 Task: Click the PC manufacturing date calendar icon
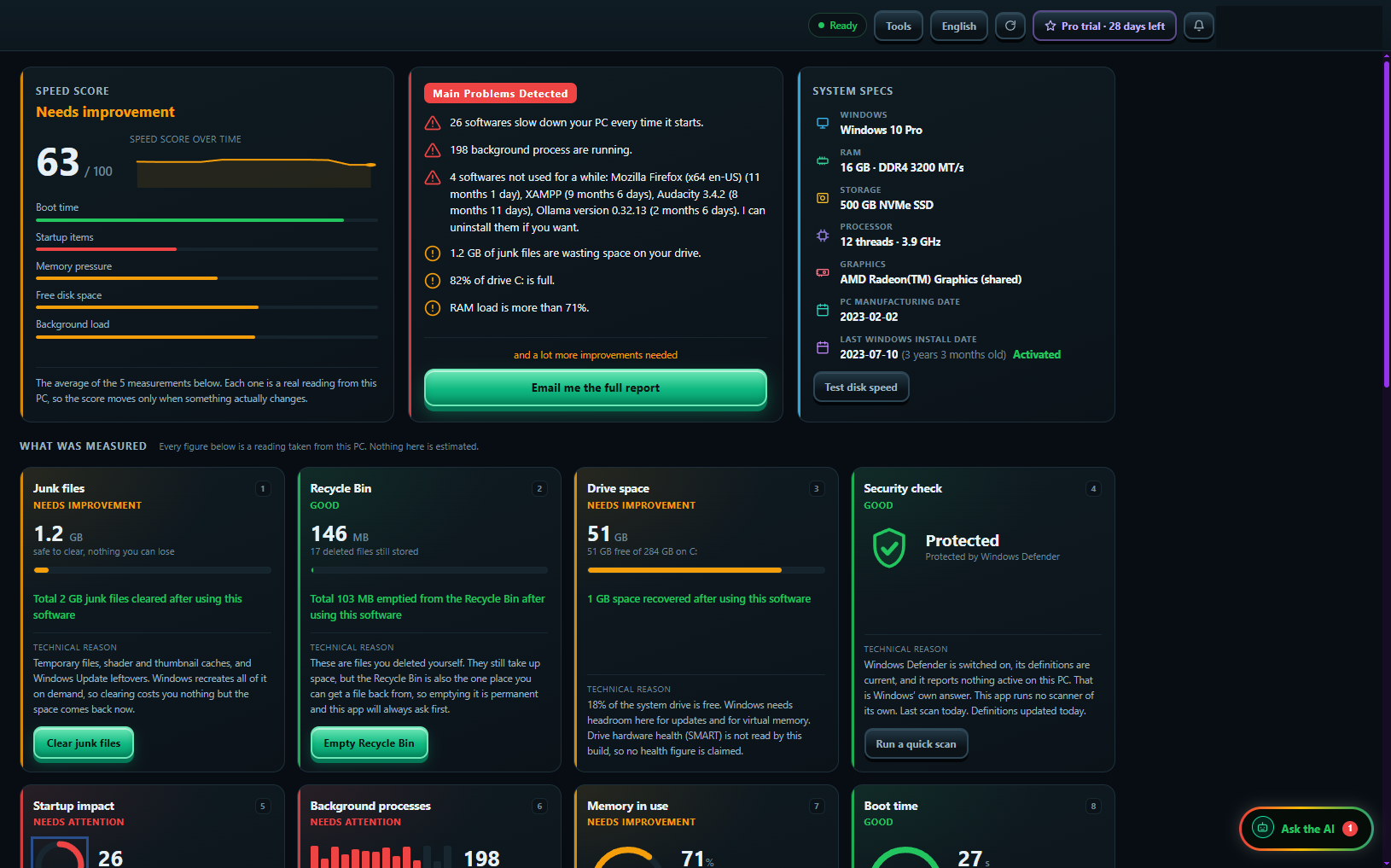(x=823, y=310)
